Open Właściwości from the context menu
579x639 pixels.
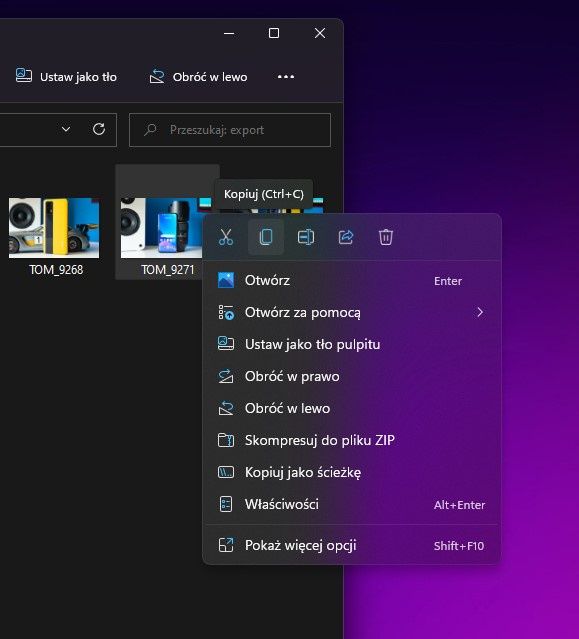click(352, 505)
